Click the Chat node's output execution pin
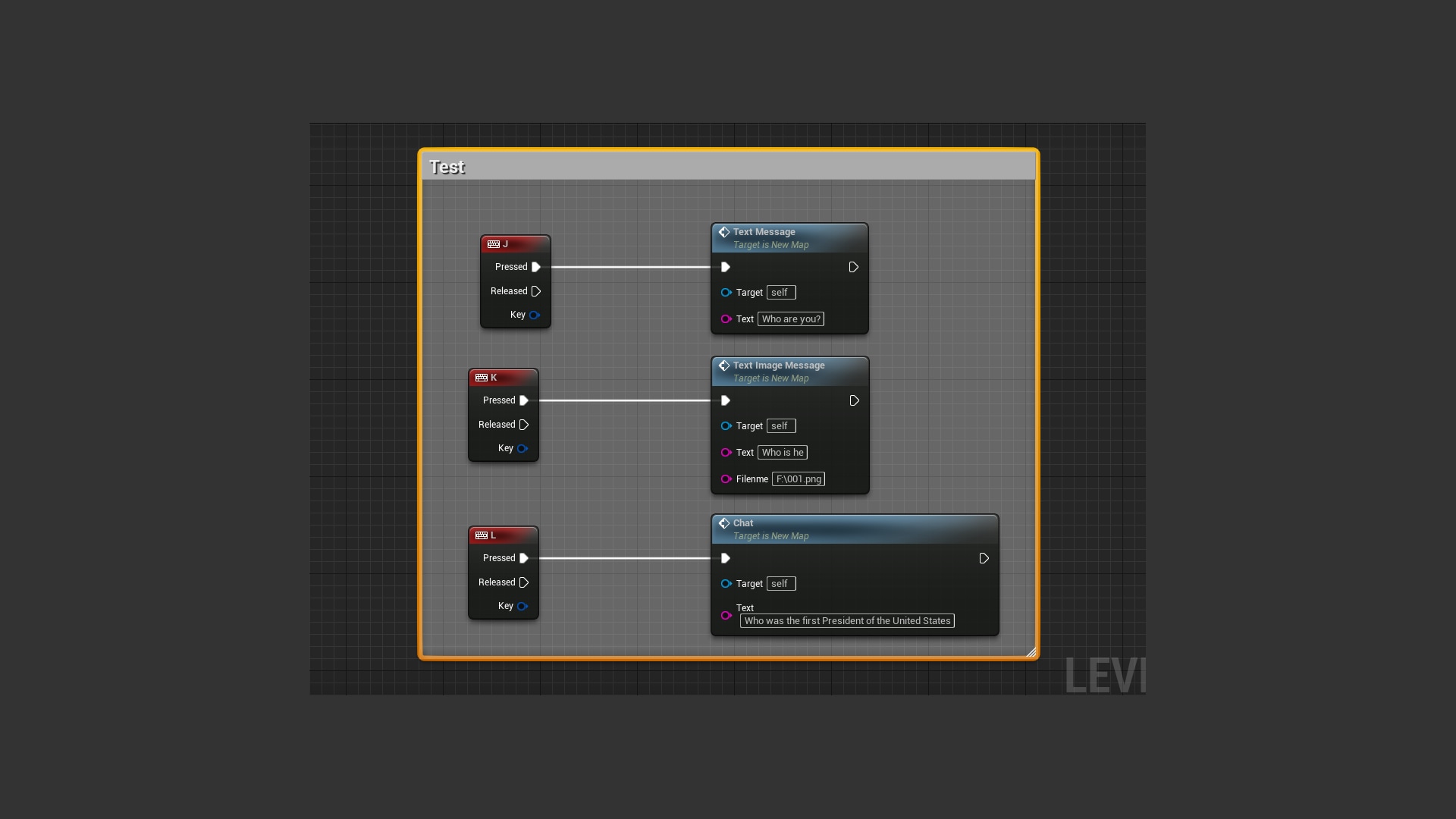Viewport: 1456px width, 819px height. point(984,558)
